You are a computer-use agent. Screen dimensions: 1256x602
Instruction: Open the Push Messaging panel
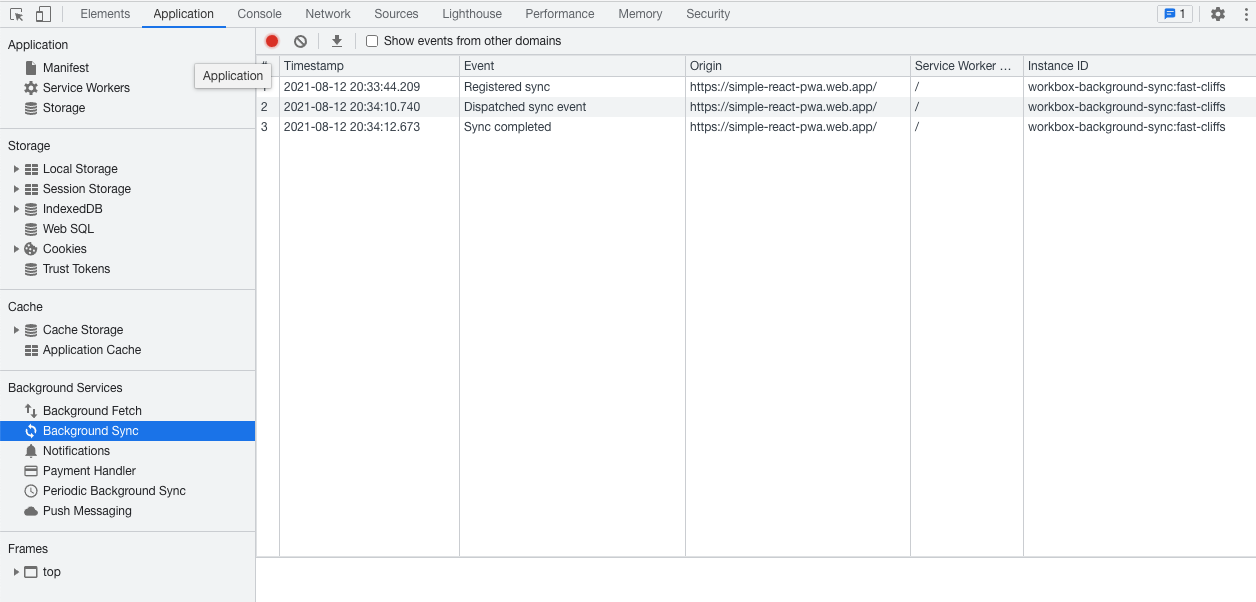click(x=86, y=511)
